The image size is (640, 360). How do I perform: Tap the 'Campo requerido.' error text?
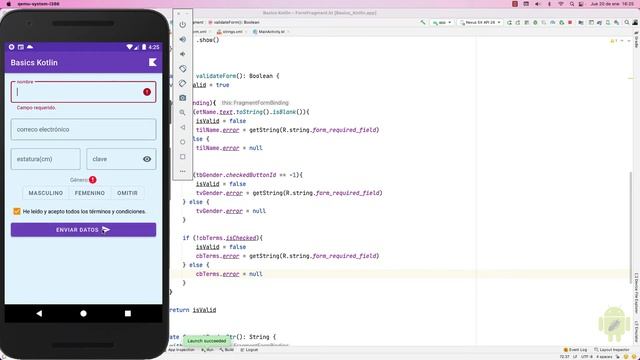[36, 108]
